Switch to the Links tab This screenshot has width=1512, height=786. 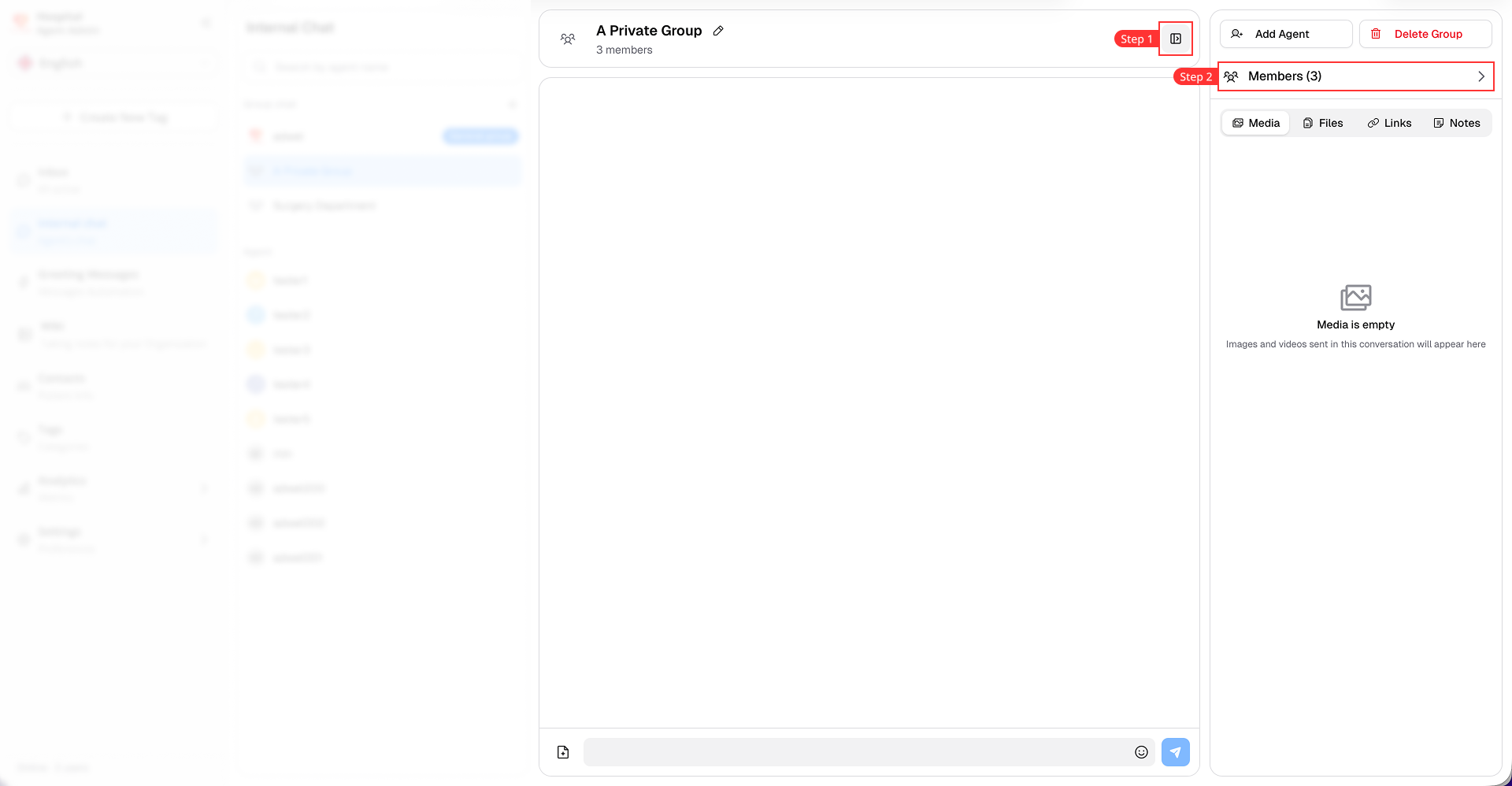pos(1389,123)
